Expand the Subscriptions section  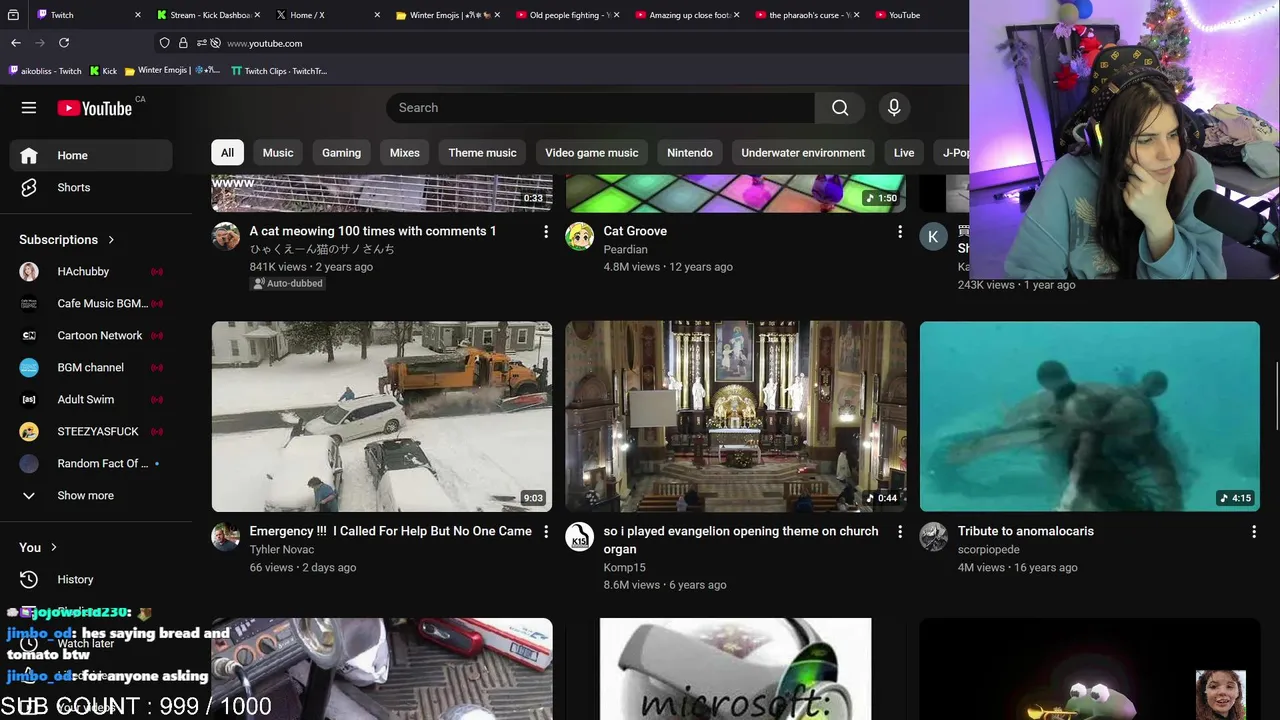point(67,239)
